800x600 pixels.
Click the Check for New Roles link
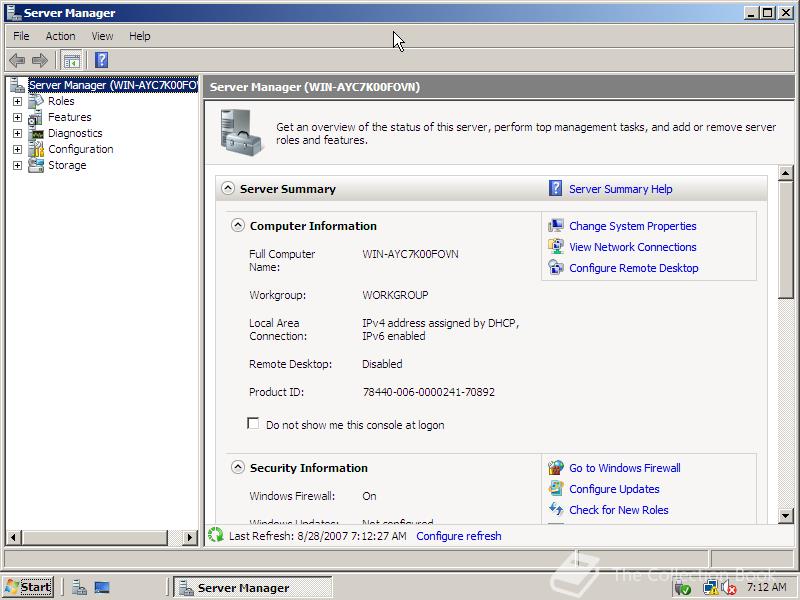pyautogui.click(x=618, y=510)
